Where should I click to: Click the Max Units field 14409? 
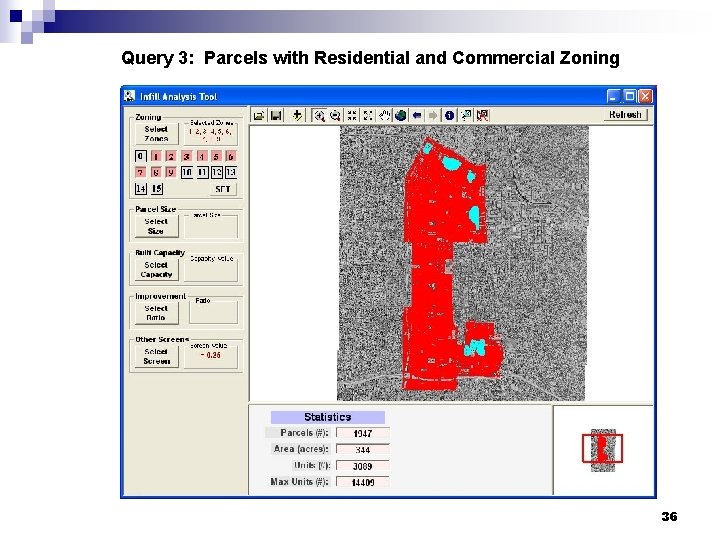tap(363, 482)
